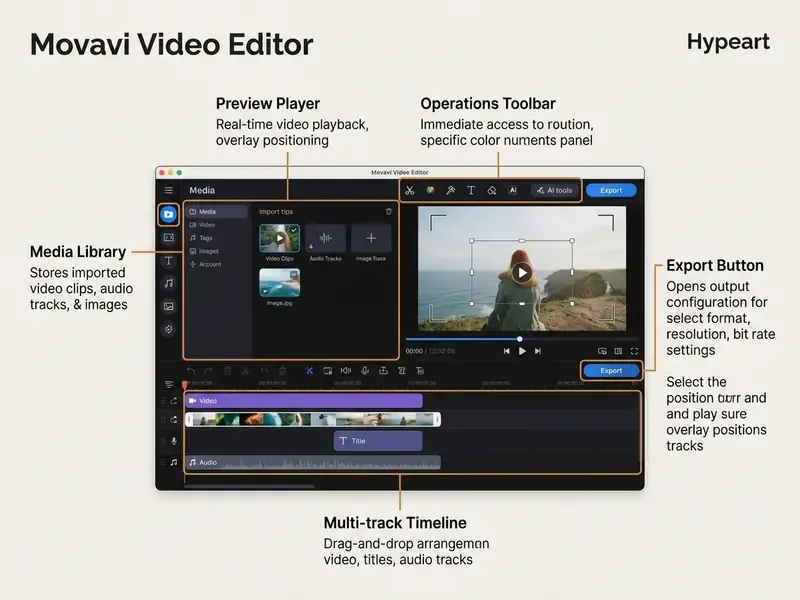Open the picture frame sidebar icon

pos(168,306)
